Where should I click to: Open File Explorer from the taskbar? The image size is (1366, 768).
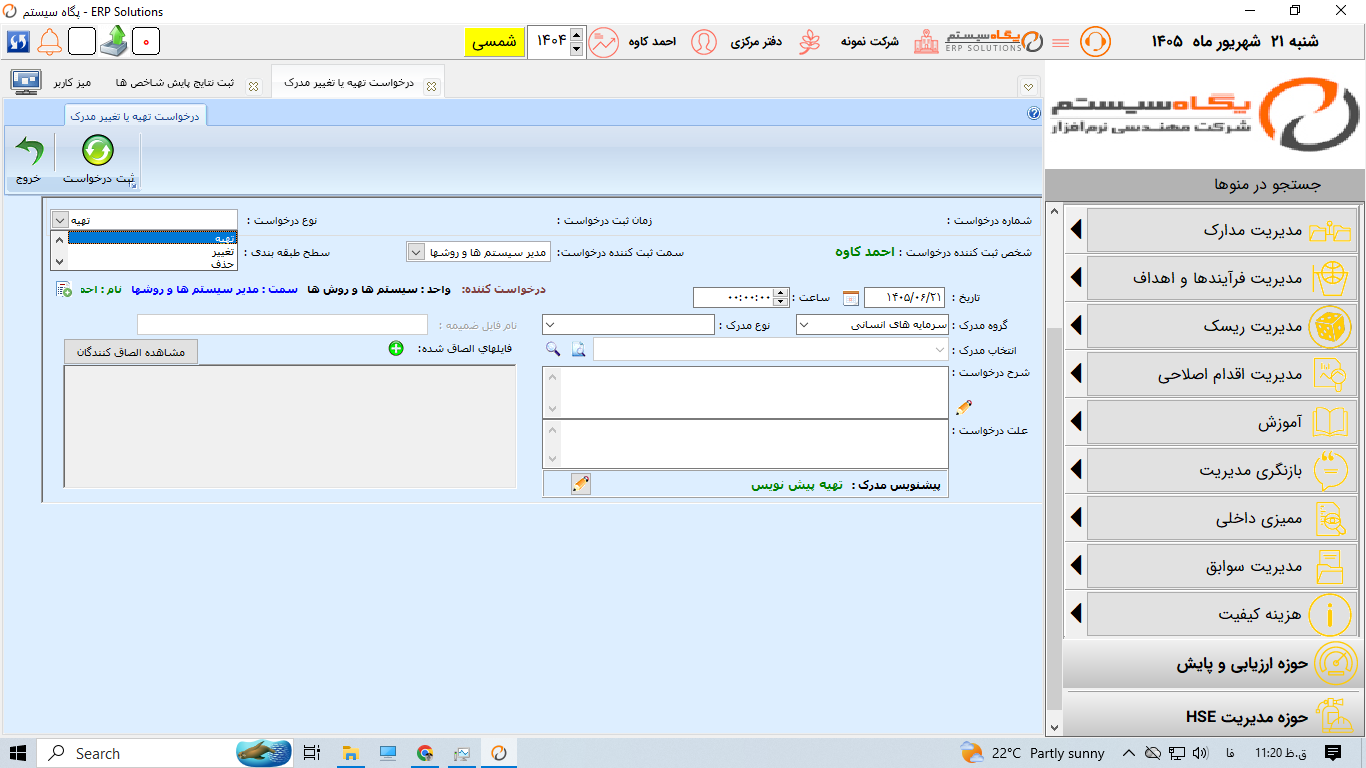[x=350, y=753]
